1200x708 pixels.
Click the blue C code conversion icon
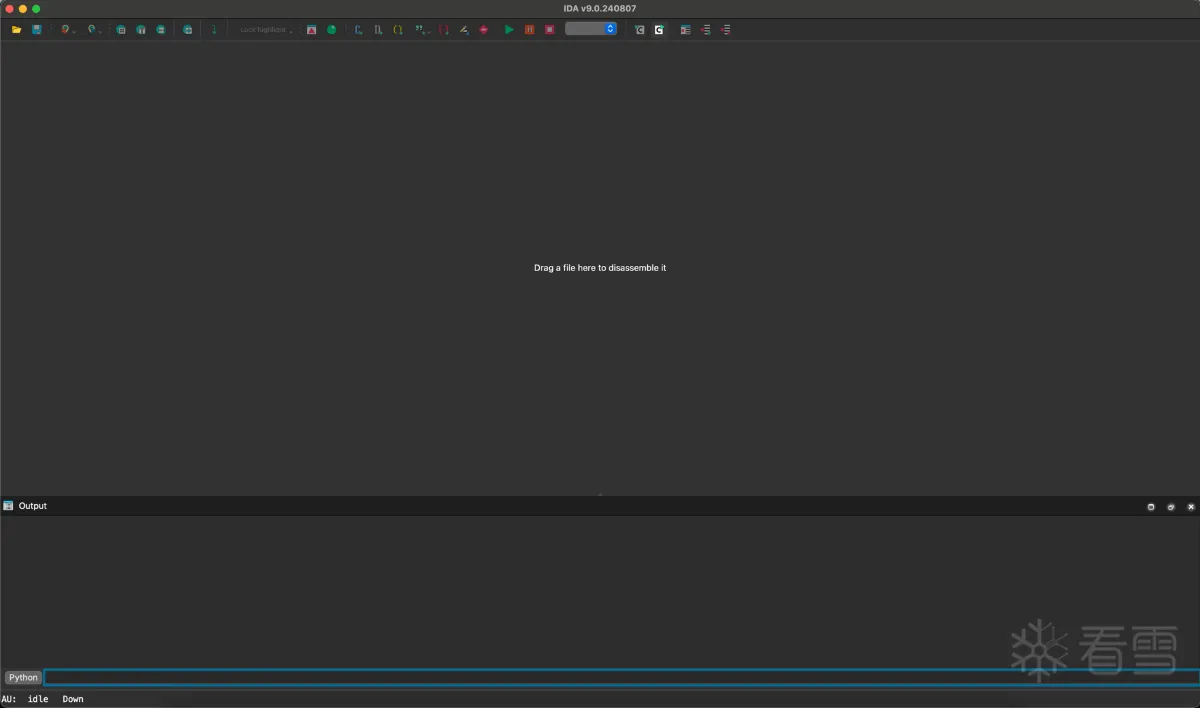coord(359,30)
